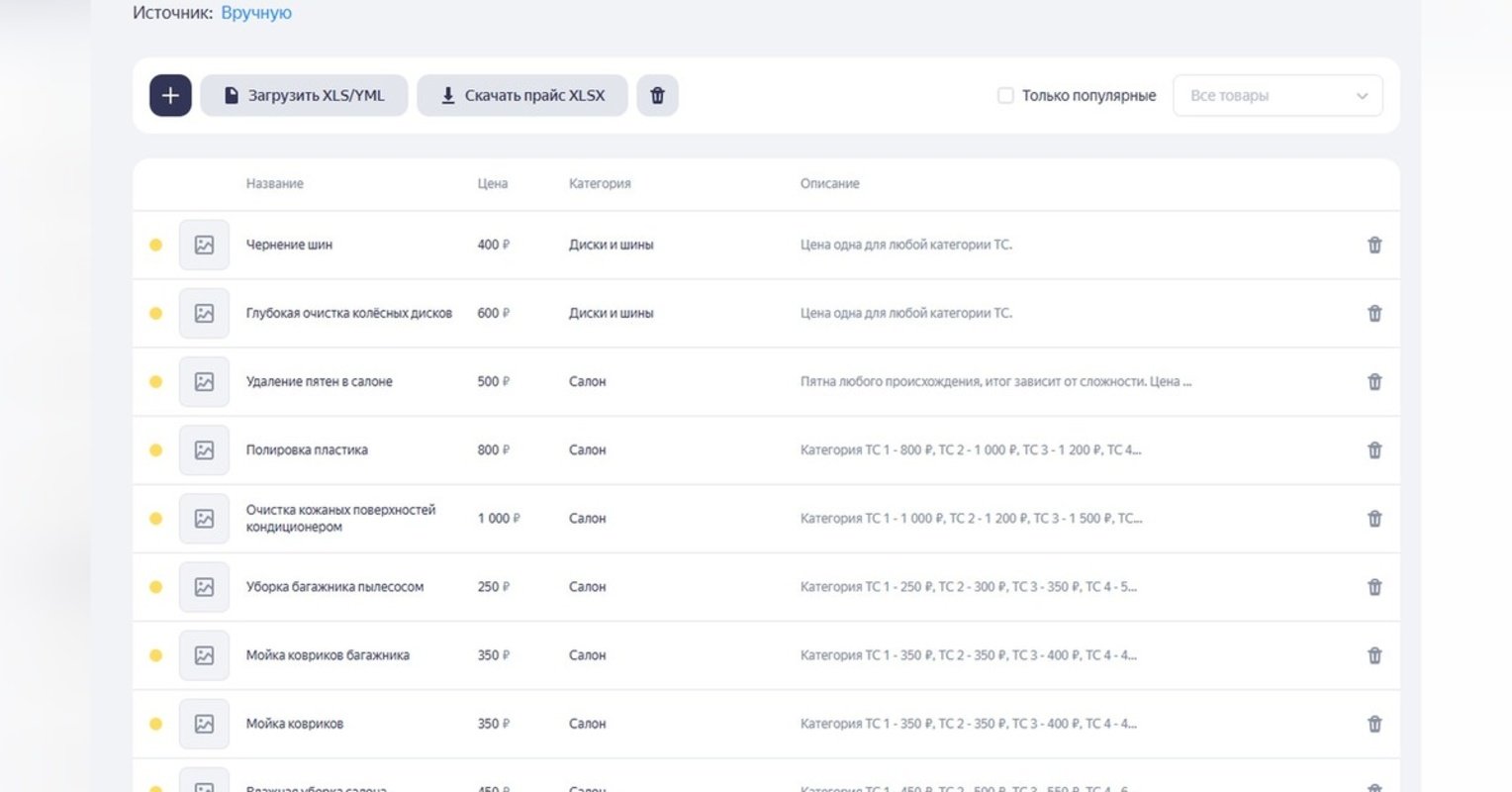Open the Все товары dropdown
Image resolution: width=1512 pixels, height=792 pixels.
click(x=1277, y=96)
